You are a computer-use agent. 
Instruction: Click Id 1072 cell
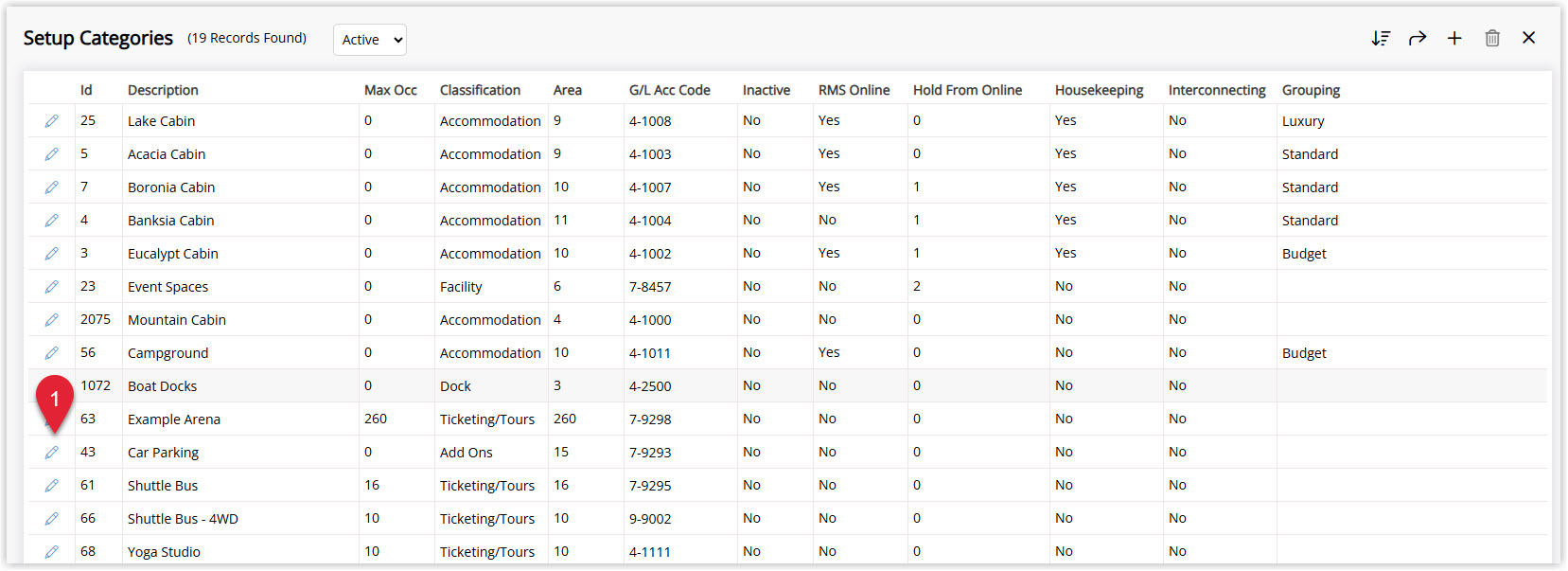point(95,386)
